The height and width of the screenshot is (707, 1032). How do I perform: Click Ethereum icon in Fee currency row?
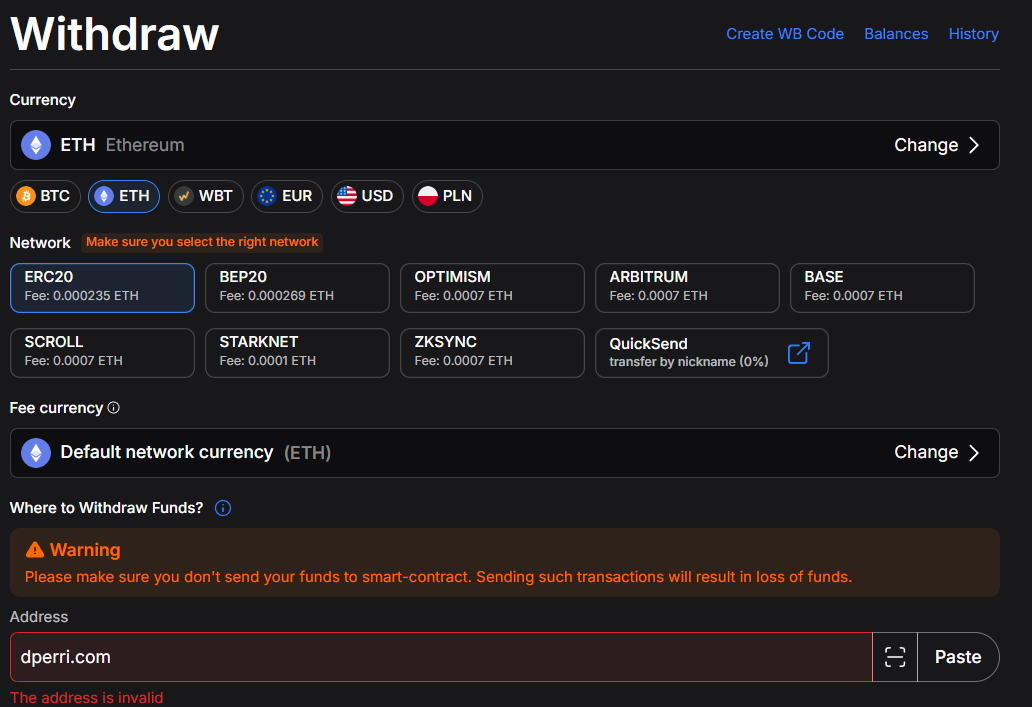[x=36, y=453]
